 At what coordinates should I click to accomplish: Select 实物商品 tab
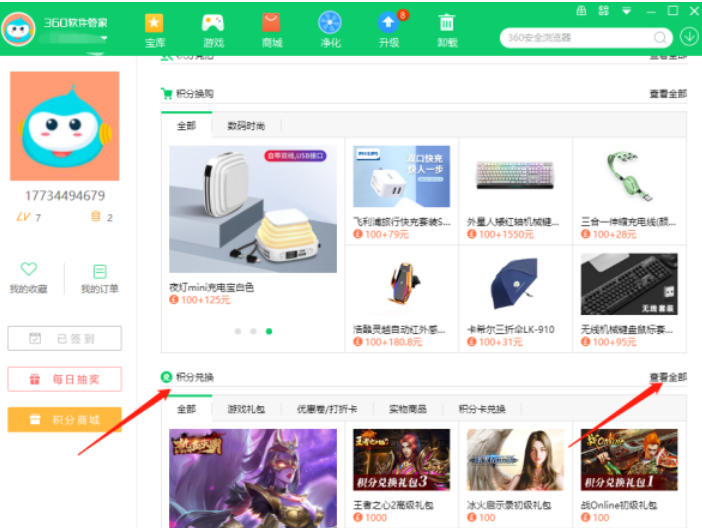coord(407,409)
